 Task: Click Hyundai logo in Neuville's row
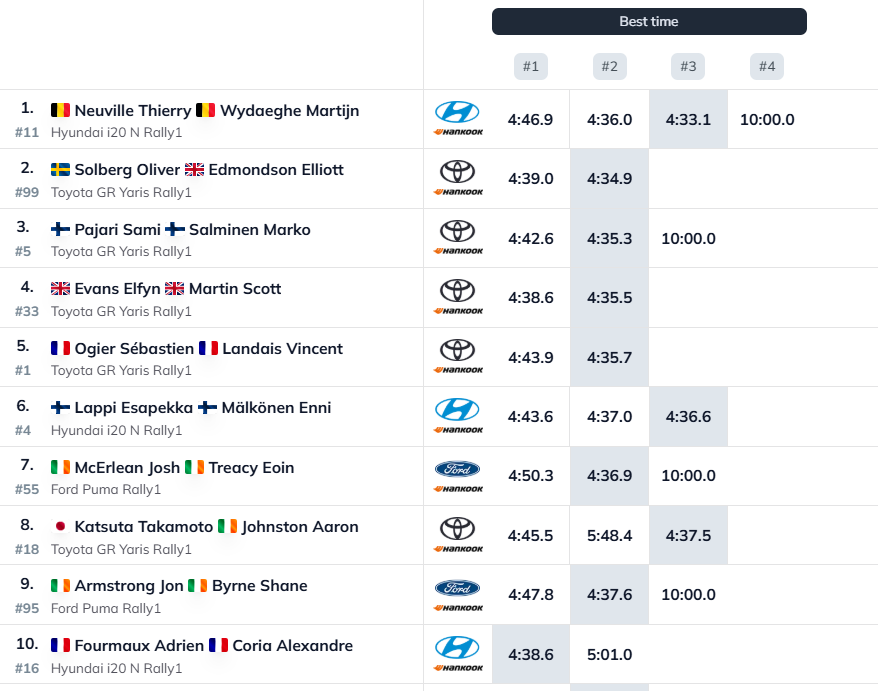(458, 112)
